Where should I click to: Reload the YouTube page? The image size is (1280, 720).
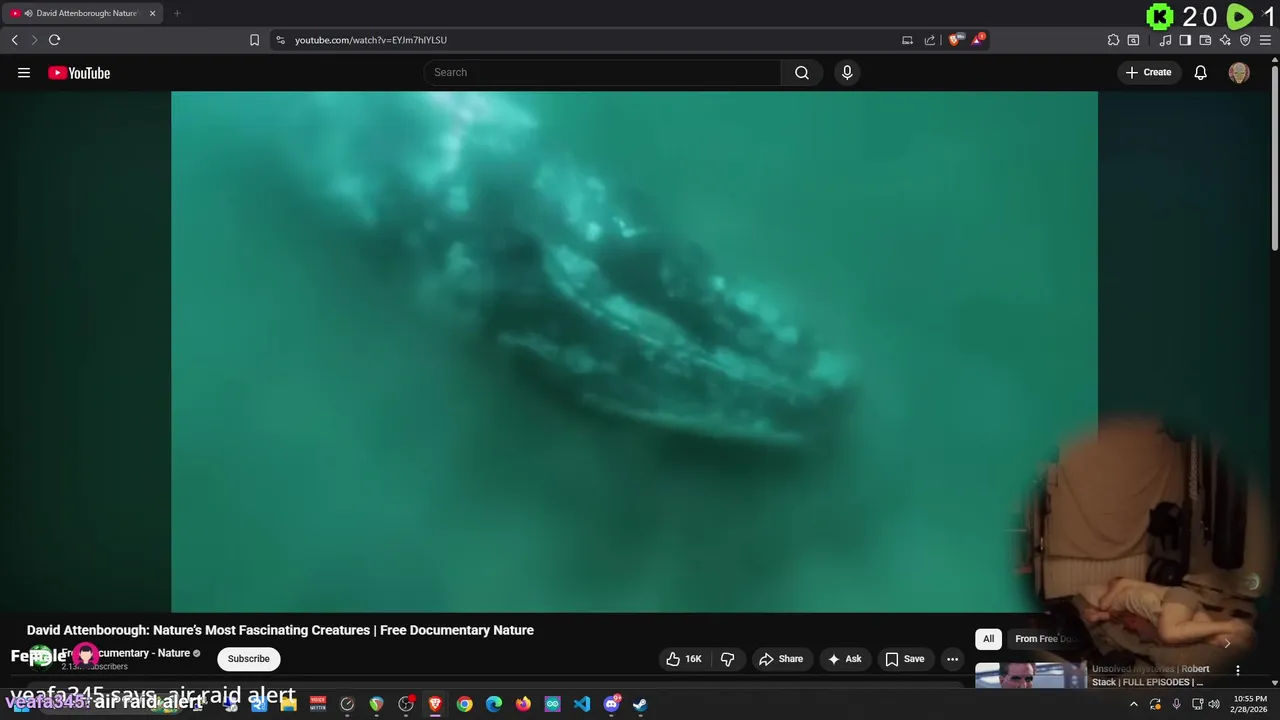click(x=54, y=40)
